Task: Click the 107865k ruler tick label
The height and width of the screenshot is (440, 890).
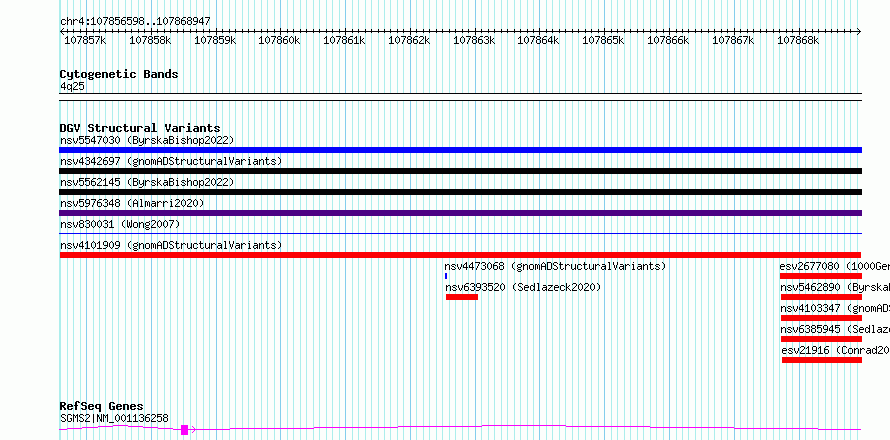Action: [603, 40]
